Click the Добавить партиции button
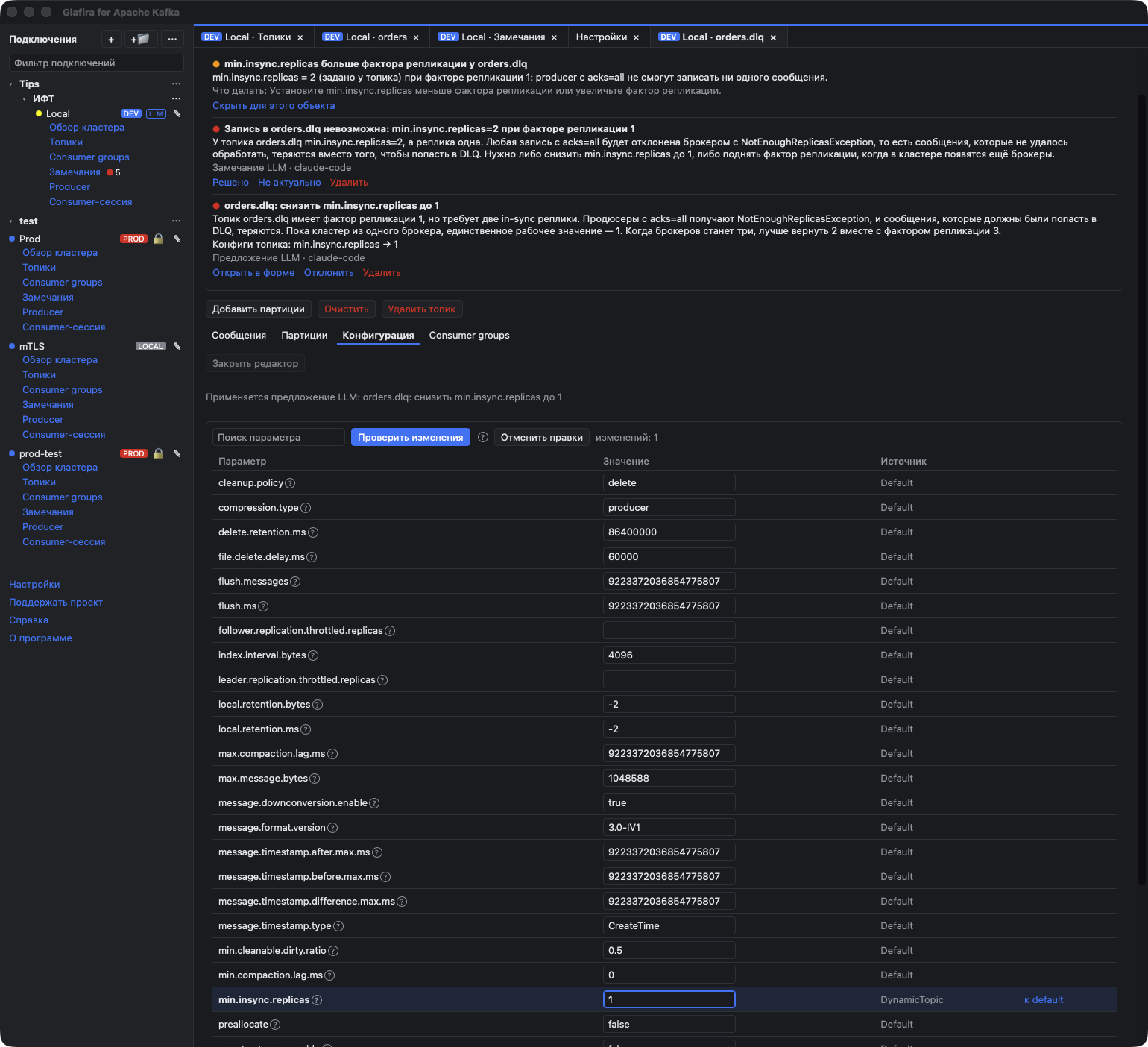Viewport: 1148px width, 1047px height. click(x=259, y=309)
